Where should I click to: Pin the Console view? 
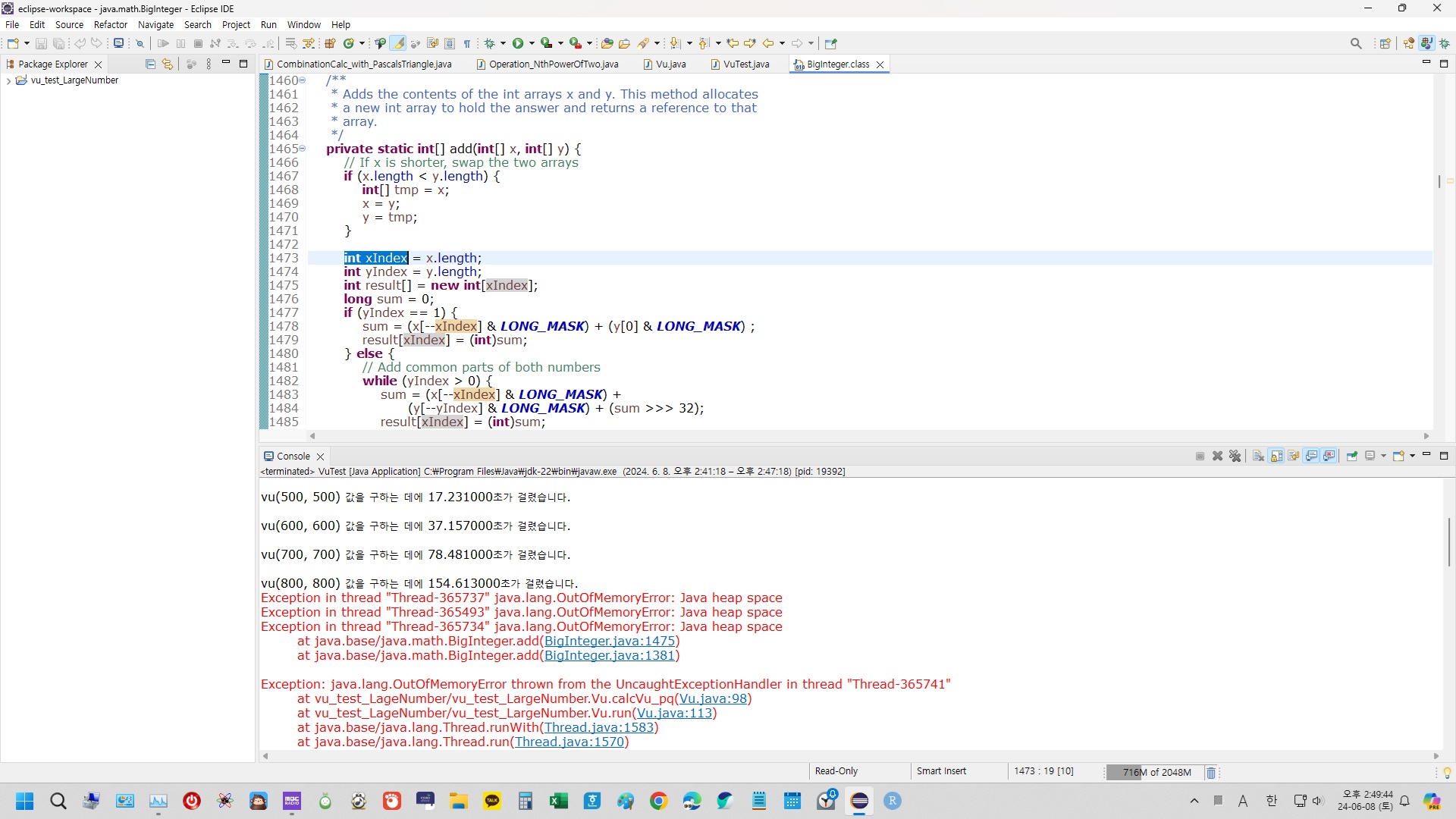1352,456
